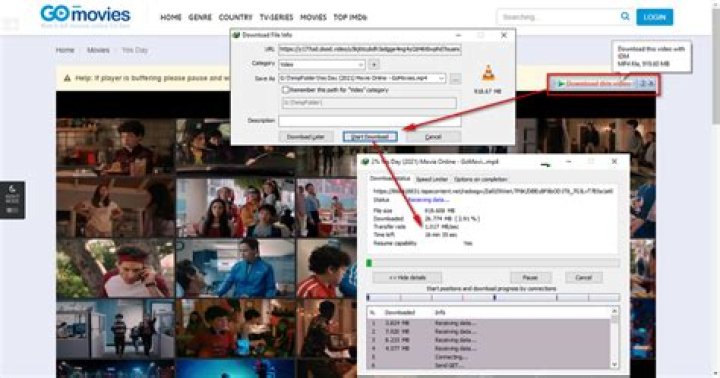The height and width of the screenshot is (378, 720).
Task: Open MOVIES in the site navigation
Action: coord(313,17)
